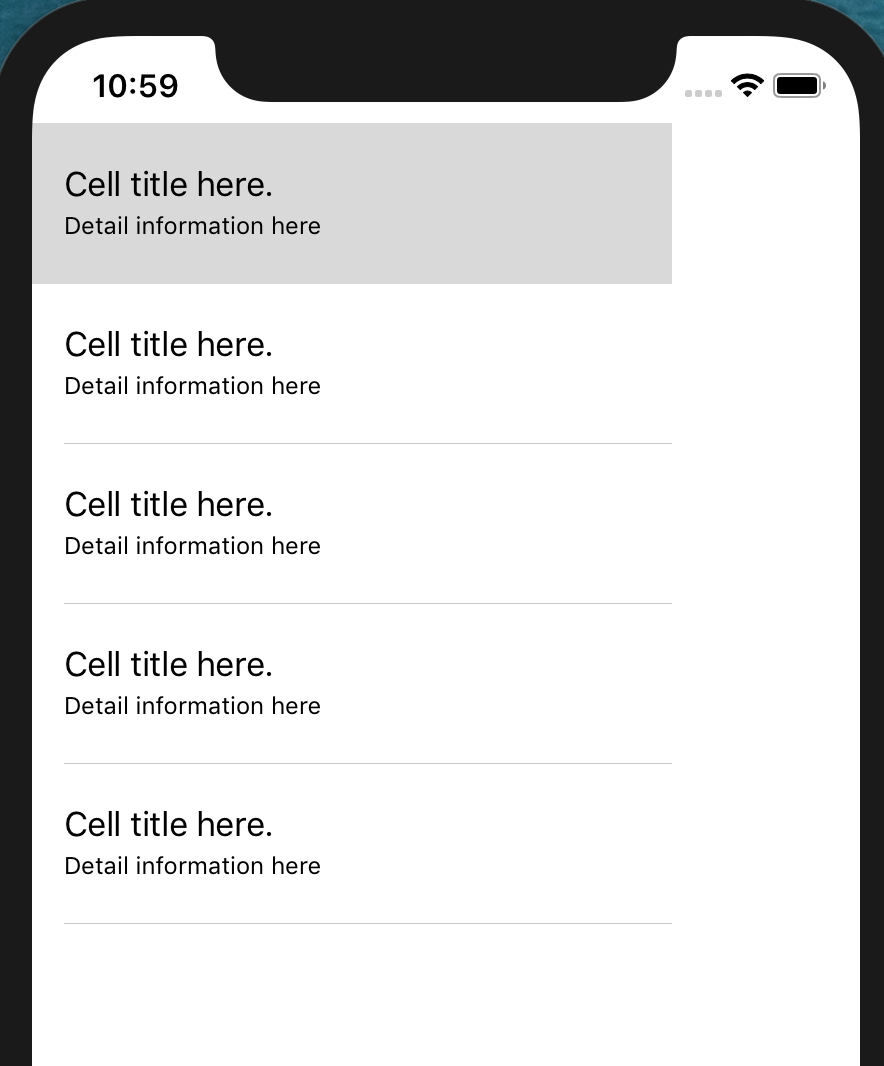Tap the second cell's detail information text

point(192,385)
